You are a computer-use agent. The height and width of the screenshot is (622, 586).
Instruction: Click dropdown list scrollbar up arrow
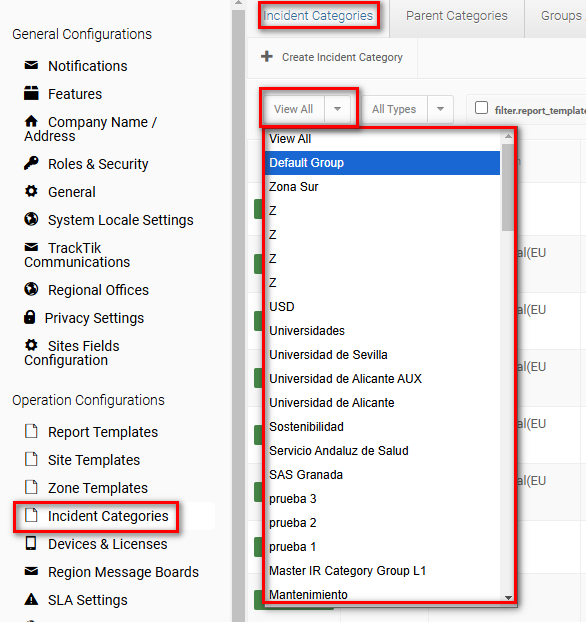508,136
